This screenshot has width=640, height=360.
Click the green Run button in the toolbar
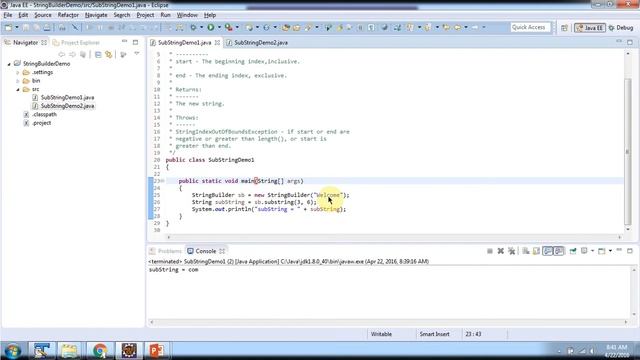coord(211,27)
